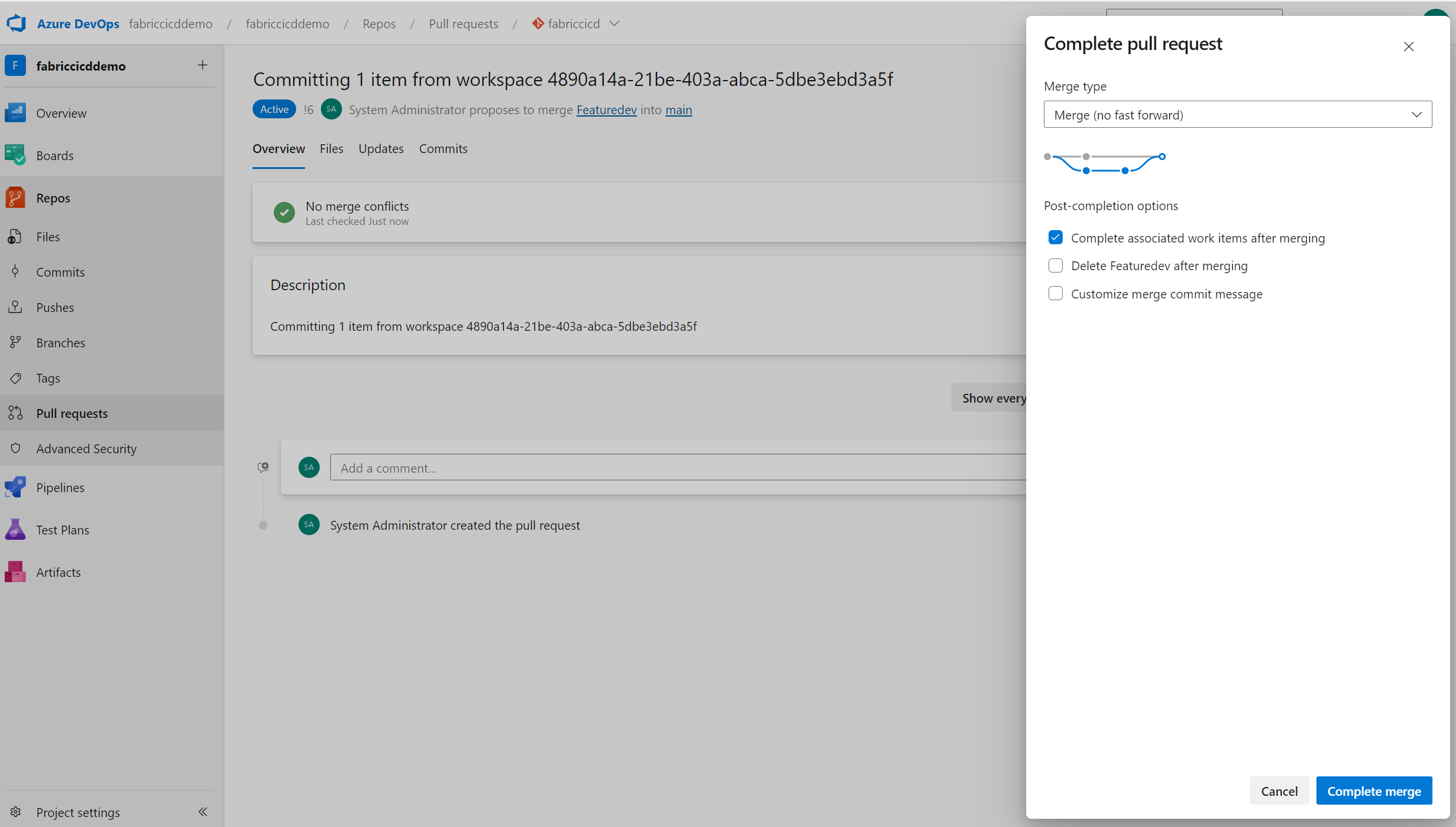Click the pull request title text
Viewport: 1456px width, 827px height.
[x=573, y=79]
